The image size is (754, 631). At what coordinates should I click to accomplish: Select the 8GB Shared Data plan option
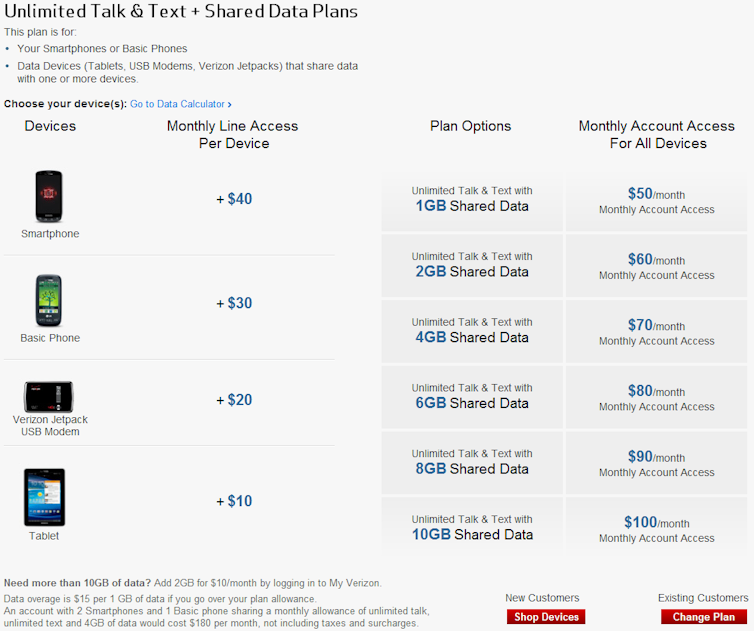pos(472,463)
